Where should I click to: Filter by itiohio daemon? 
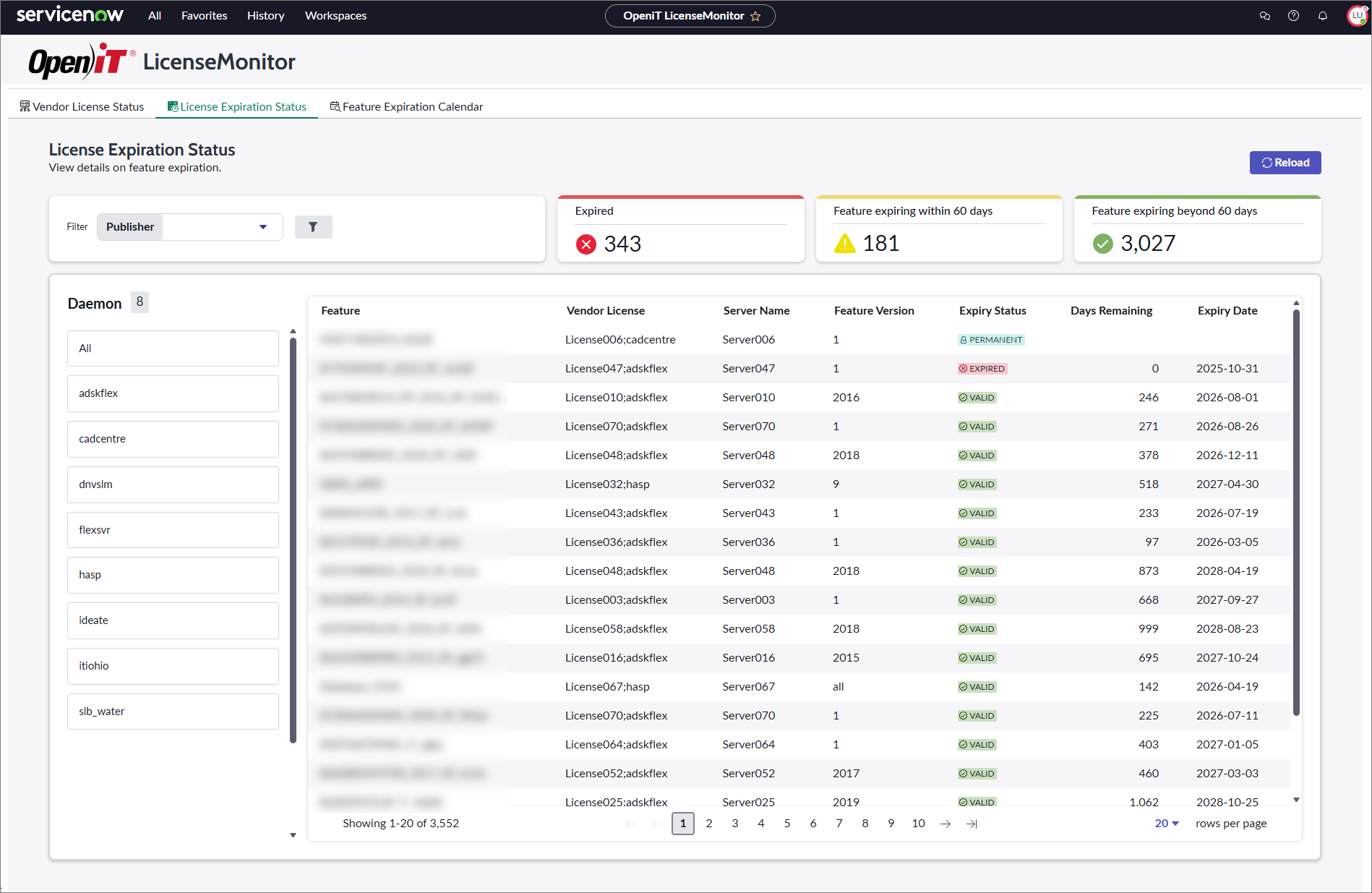click(173, 666)
